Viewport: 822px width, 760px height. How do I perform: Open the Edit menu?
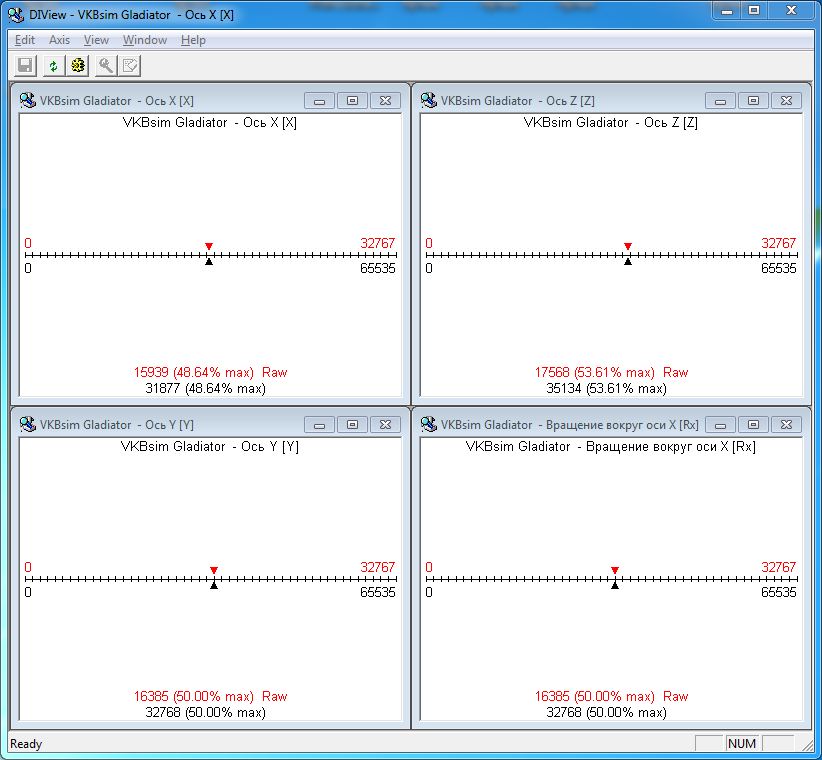click(25, 40)
